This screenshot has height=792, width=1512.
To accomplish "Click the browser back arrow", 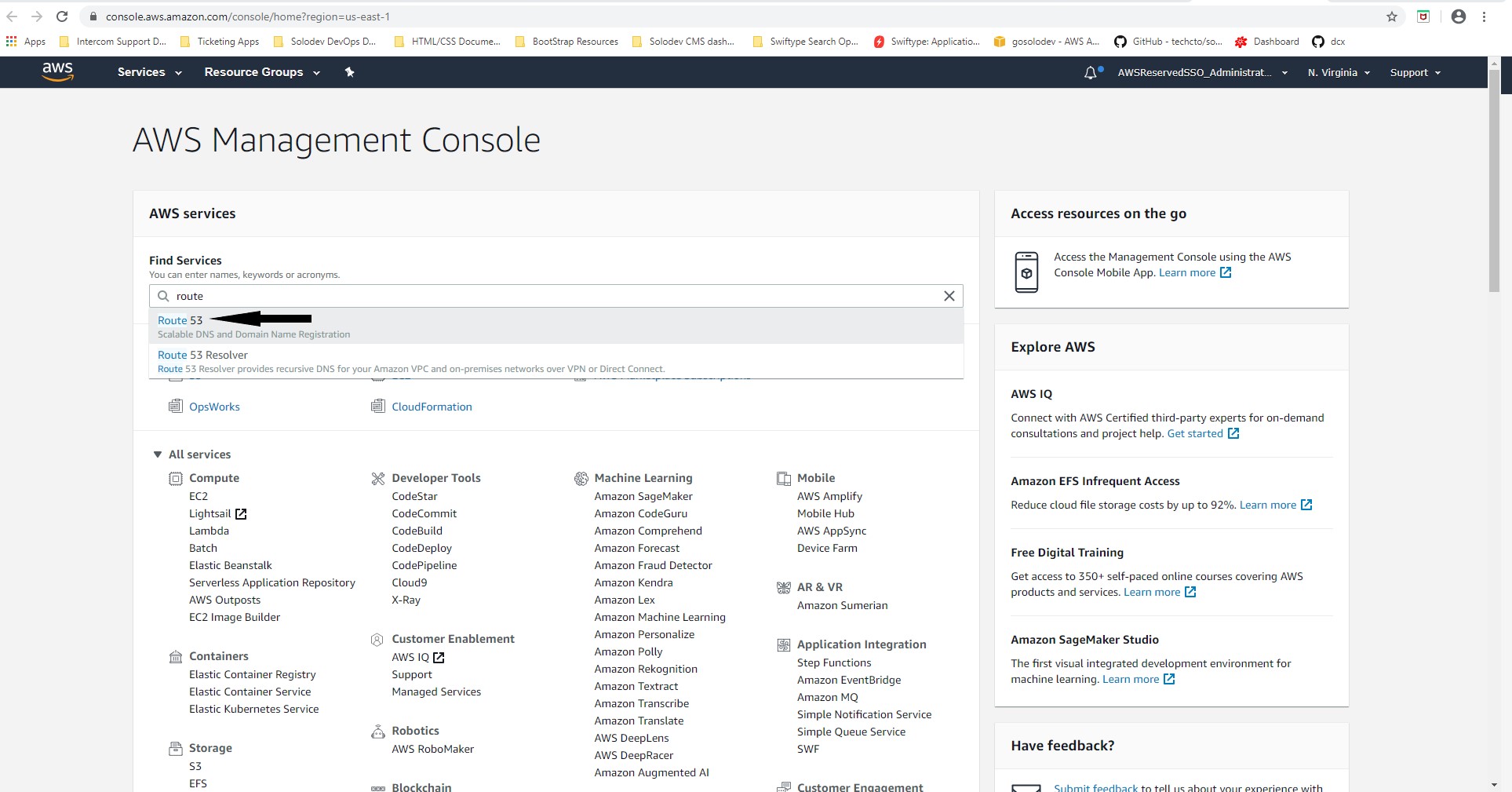I will tap(12, 16).
